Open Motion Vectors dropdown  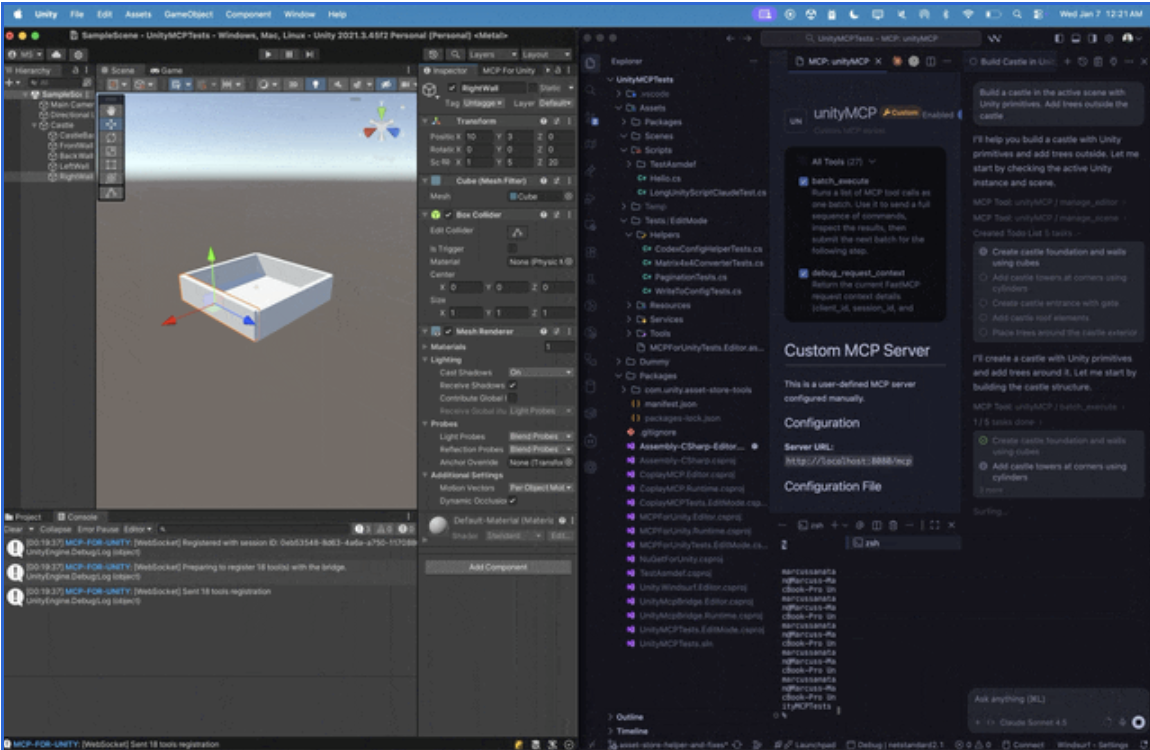tap(541, 488)
